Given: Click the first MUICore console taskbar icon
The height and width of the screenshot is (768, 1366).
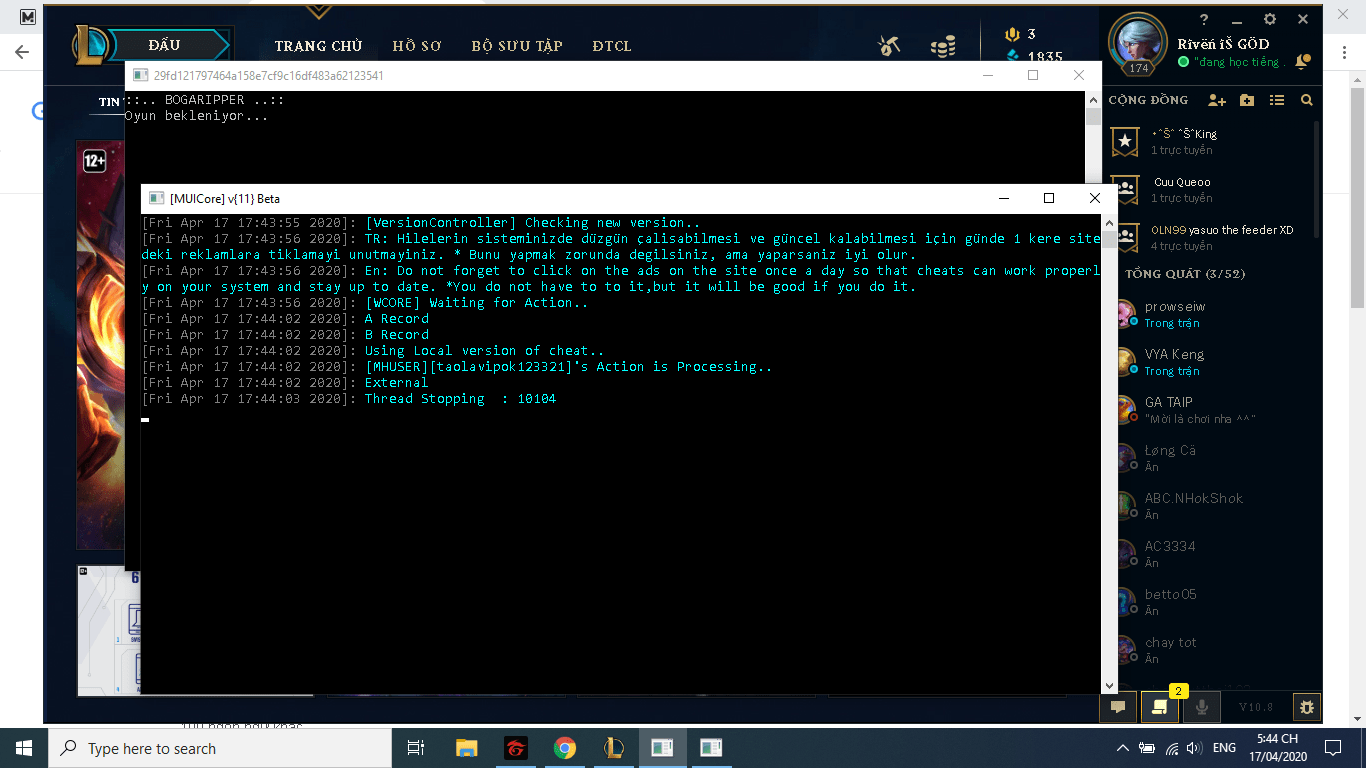Looking at the screenshot, I should [x=662, y=747].
